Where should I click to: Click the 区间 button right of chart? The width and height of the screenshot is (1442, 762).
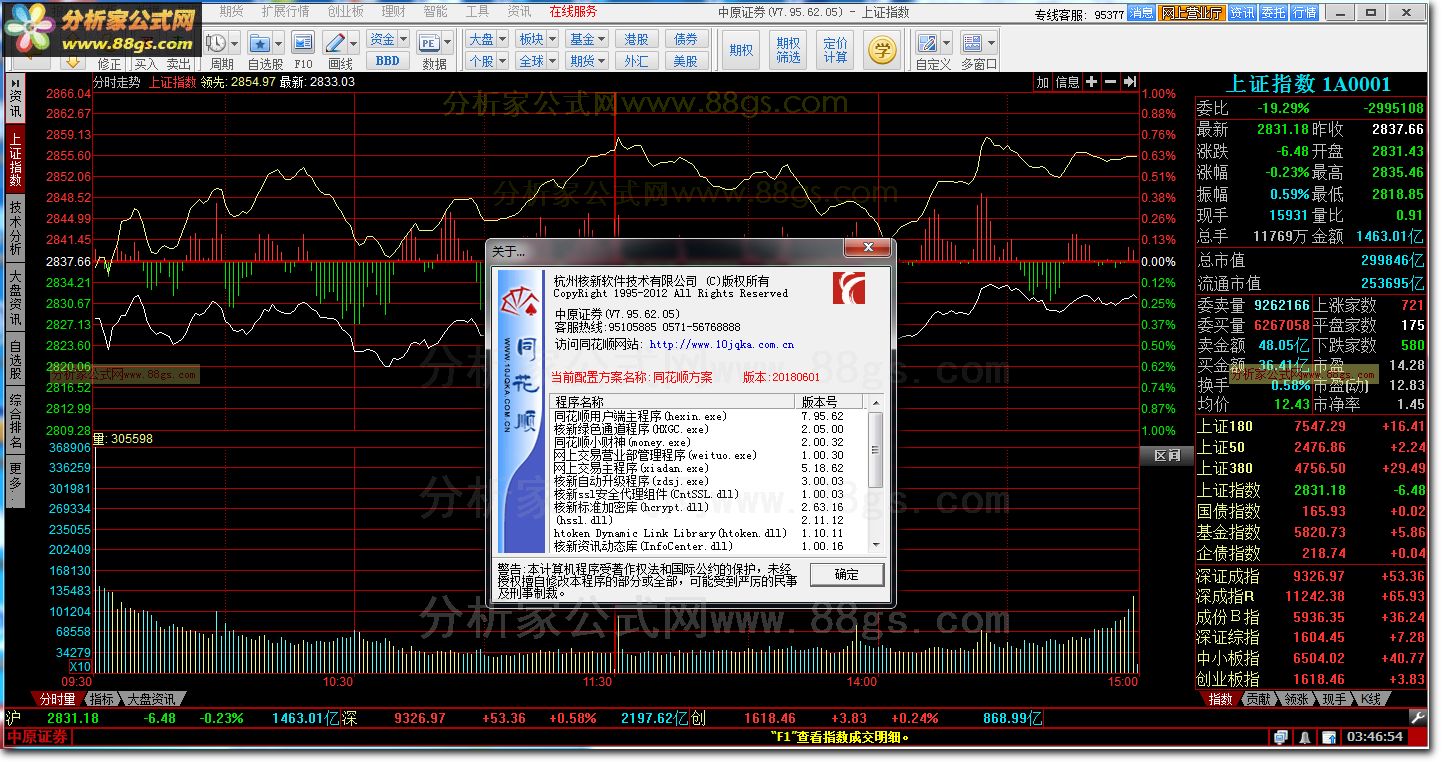[x=1166, y=455]
